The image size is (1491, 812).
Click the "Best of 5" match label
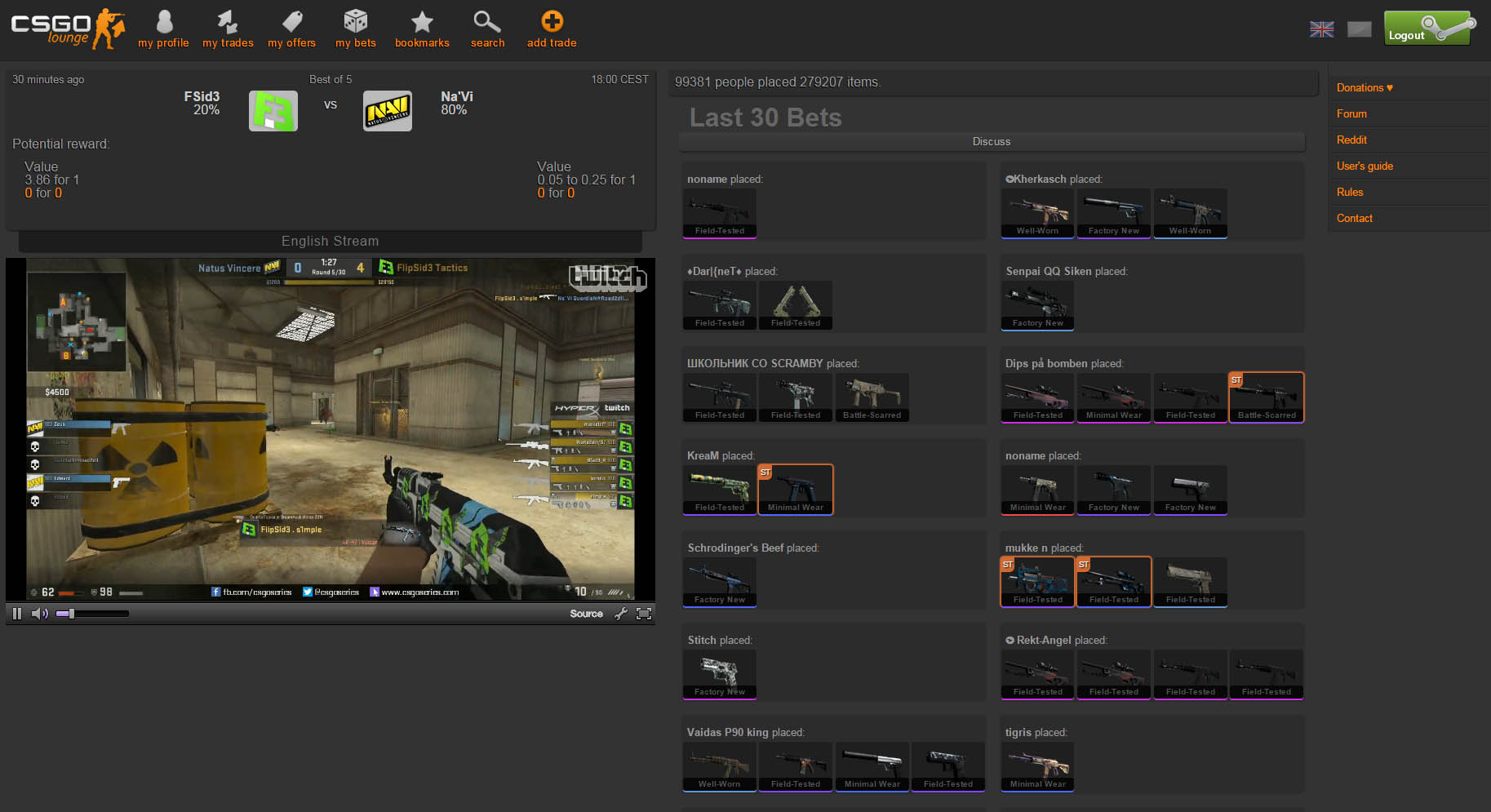pos(331,80)
